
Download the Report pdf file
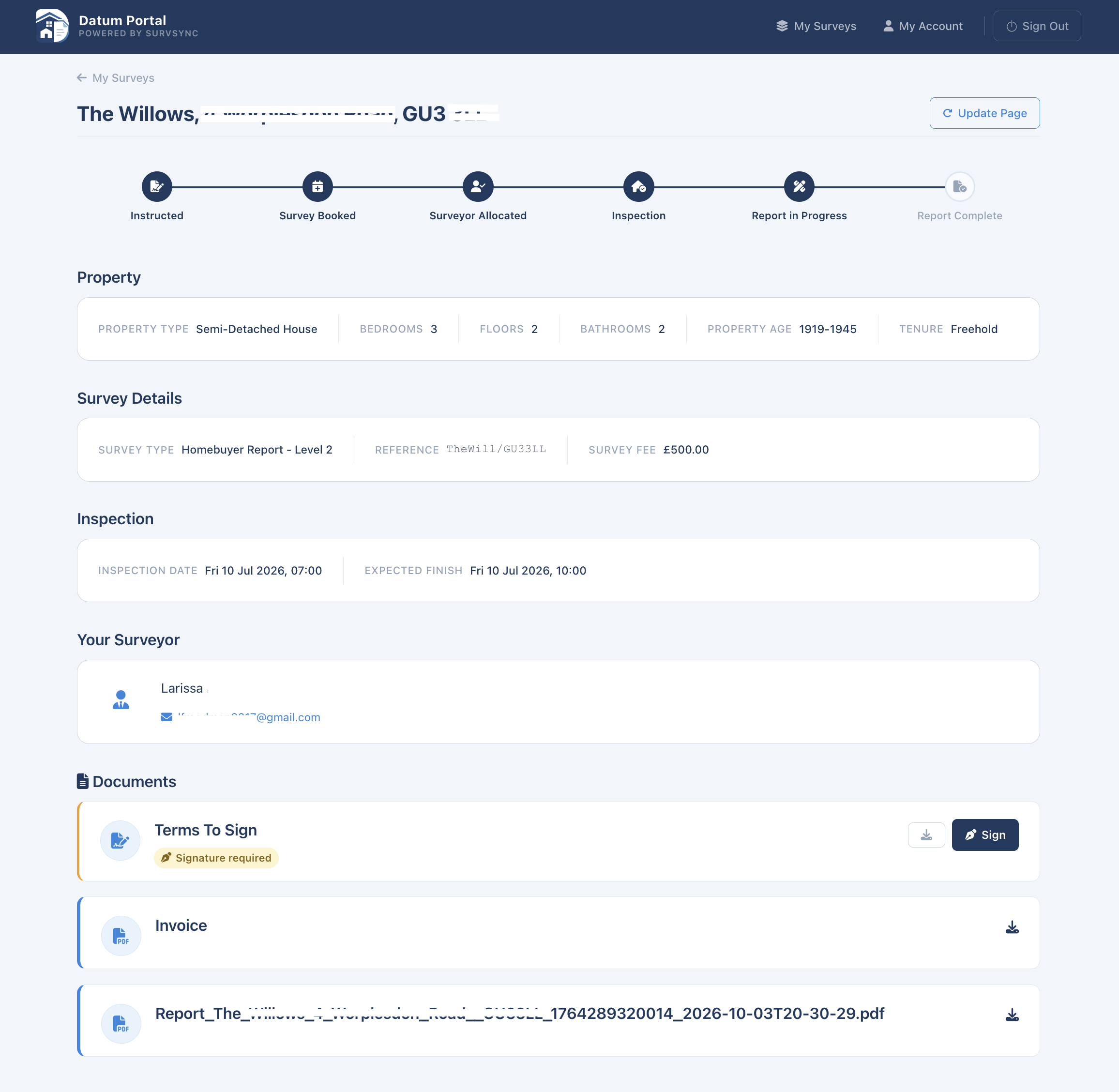point(1012,1015)
